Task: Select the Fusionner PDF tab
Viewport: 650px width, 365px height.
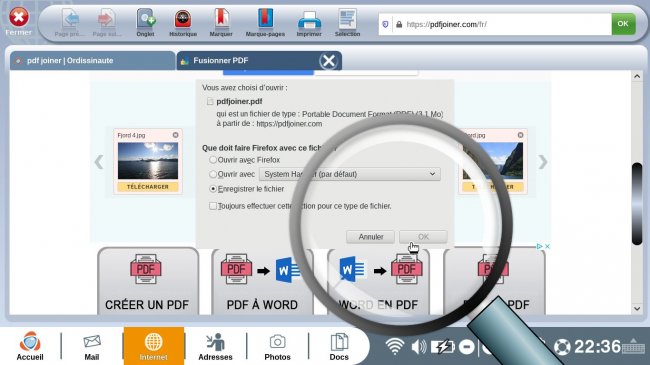Action: click(249, 61)
